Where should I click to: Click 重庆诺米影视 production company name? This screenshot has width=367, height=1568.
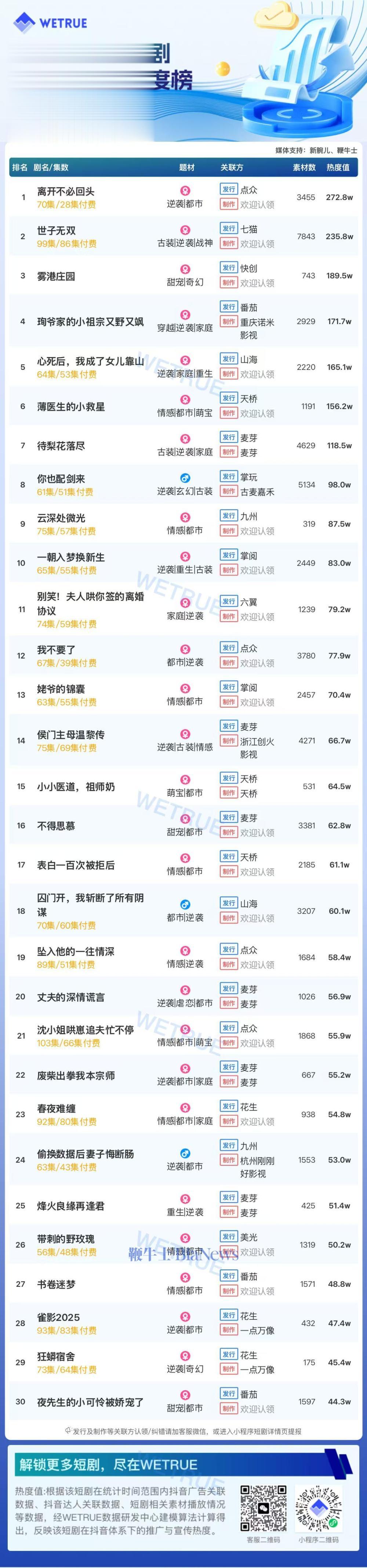coord(257,328)
